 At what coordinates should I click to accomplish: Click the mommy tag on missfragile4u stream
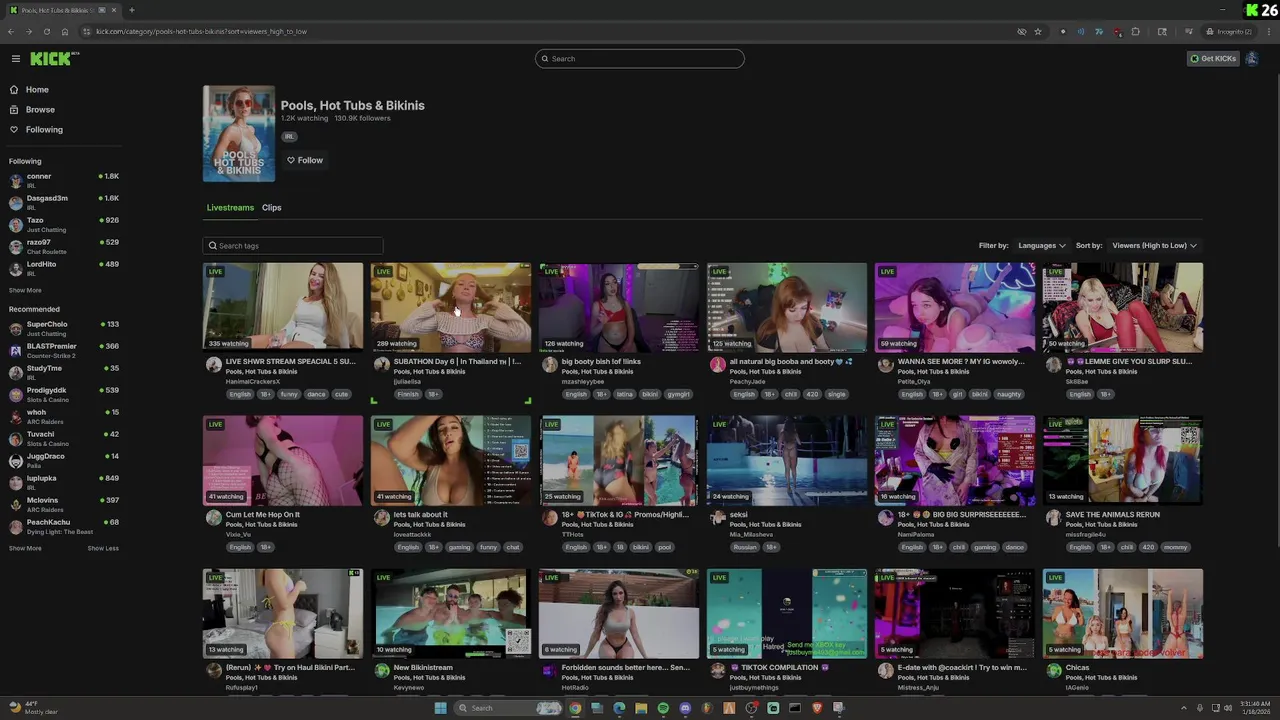(1176, 547)
